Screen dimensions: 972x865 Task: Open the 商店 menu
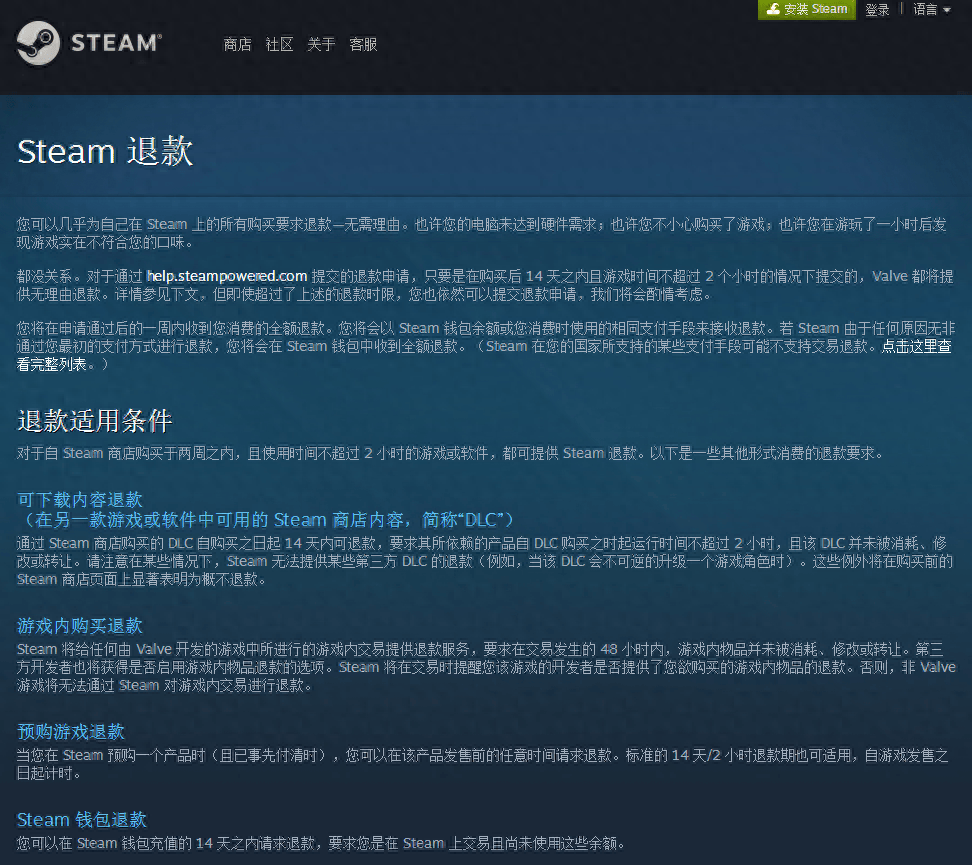pos(237,45)
